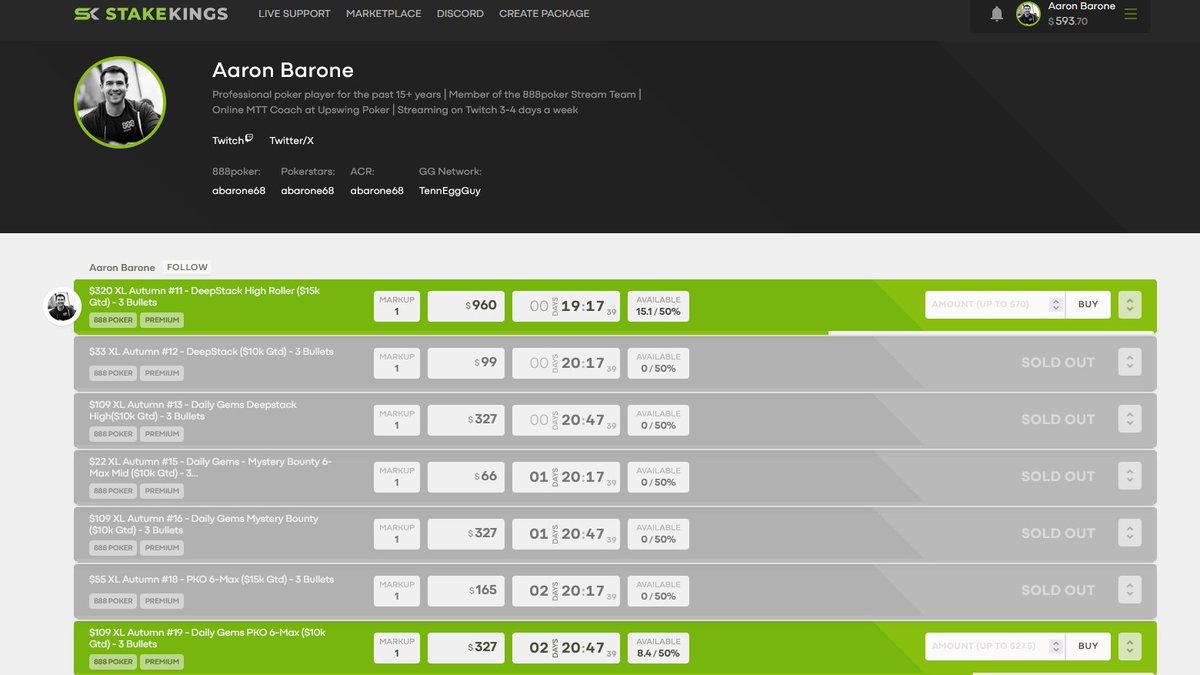Open Aaron's Twitch link

(232, 140)
